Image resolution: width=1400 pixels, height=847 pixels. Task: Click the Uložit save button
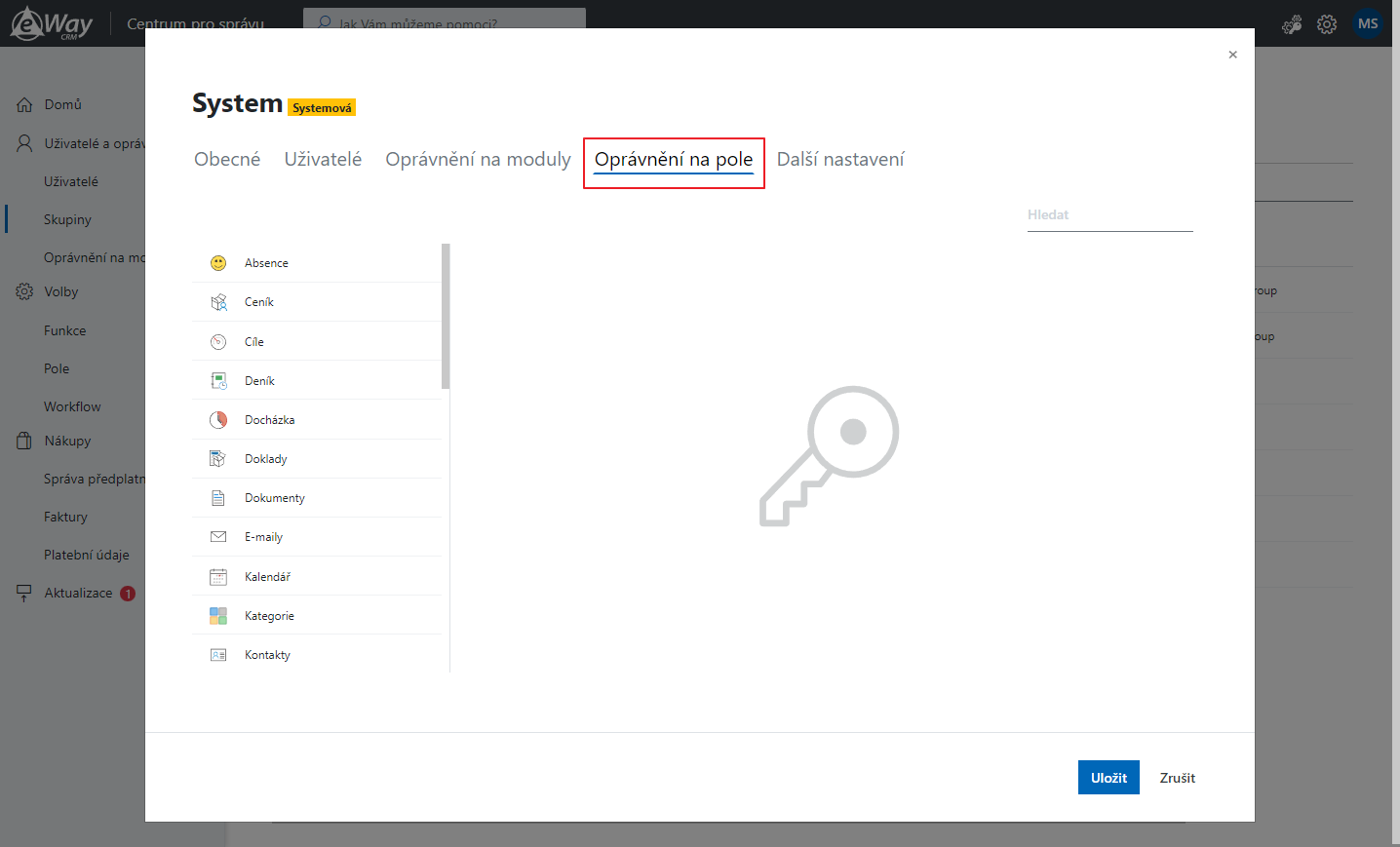pos(1108,778)
